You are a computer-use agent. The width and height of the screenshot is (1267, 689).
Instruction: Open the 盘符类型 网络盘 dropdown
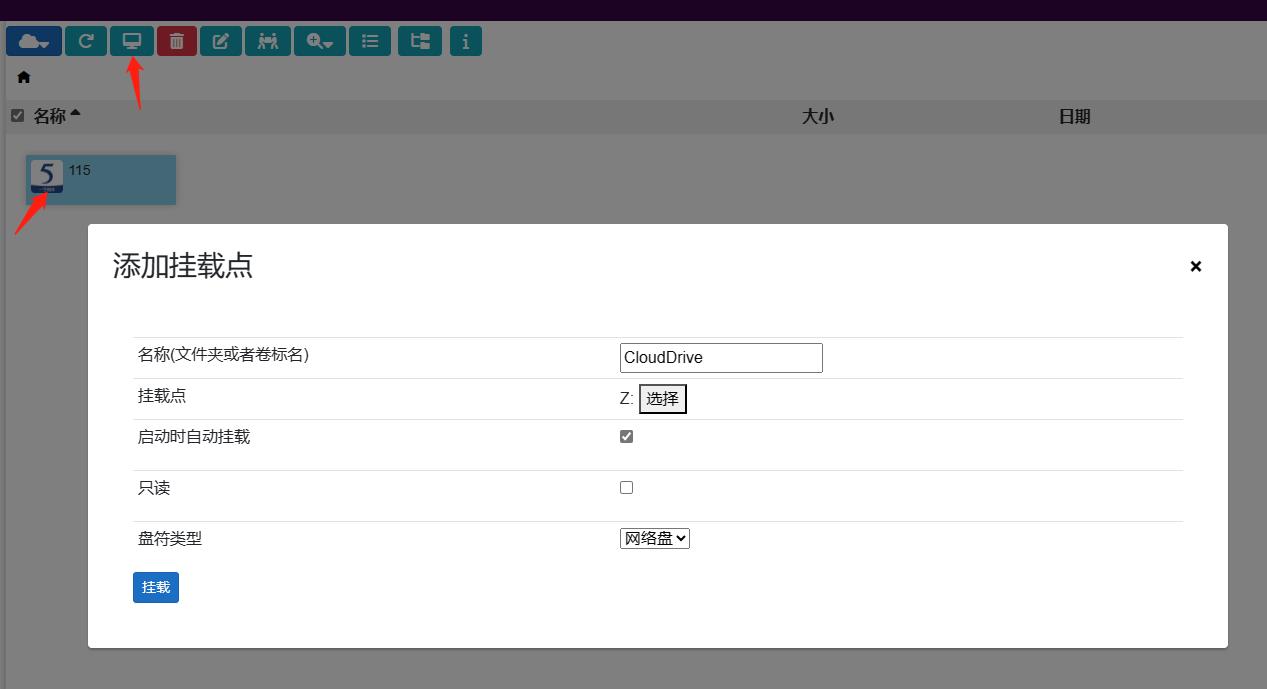[655, 538]
